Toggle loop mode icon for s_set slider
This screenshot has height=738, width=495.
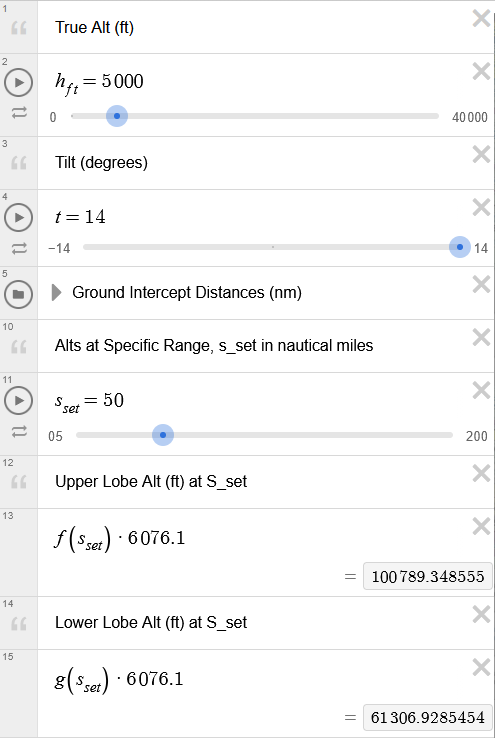(x=19, y=431)
